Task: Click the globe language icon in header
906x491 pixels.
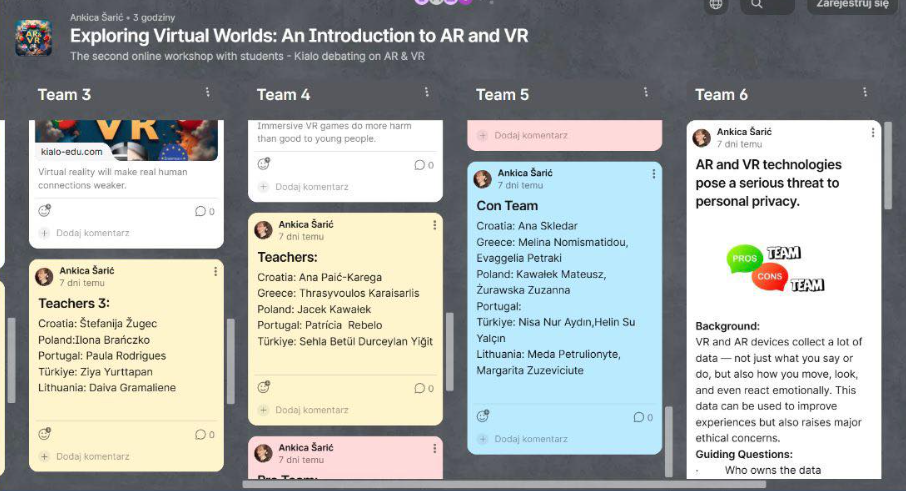Action: click(715, 5)
